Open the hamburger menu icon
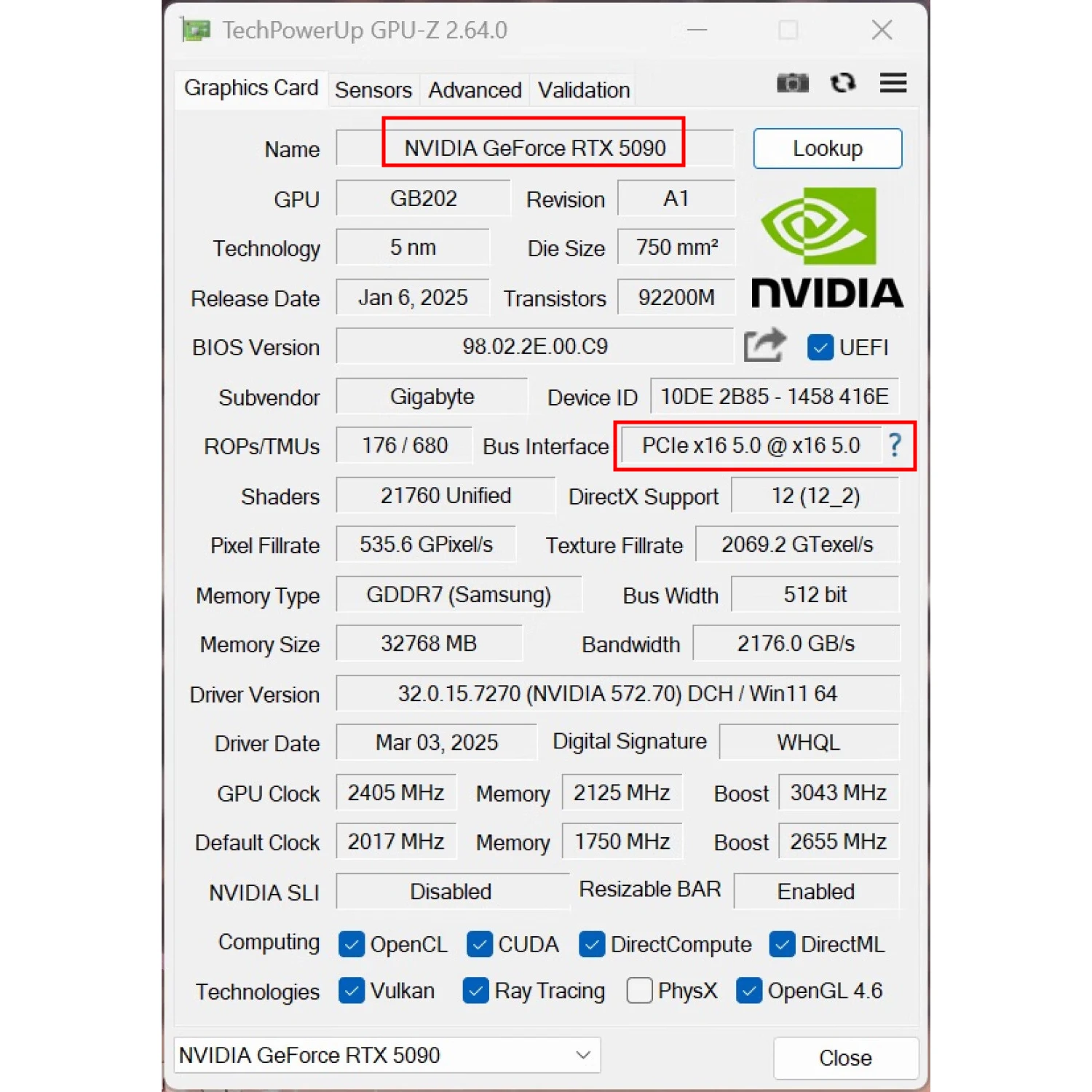Screen dimensions: 1092x1092 (893, 83)
